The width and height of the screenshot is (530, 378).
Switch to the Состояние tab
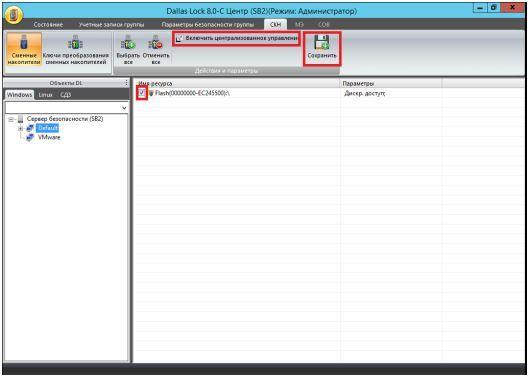click(x=48, y=25)
